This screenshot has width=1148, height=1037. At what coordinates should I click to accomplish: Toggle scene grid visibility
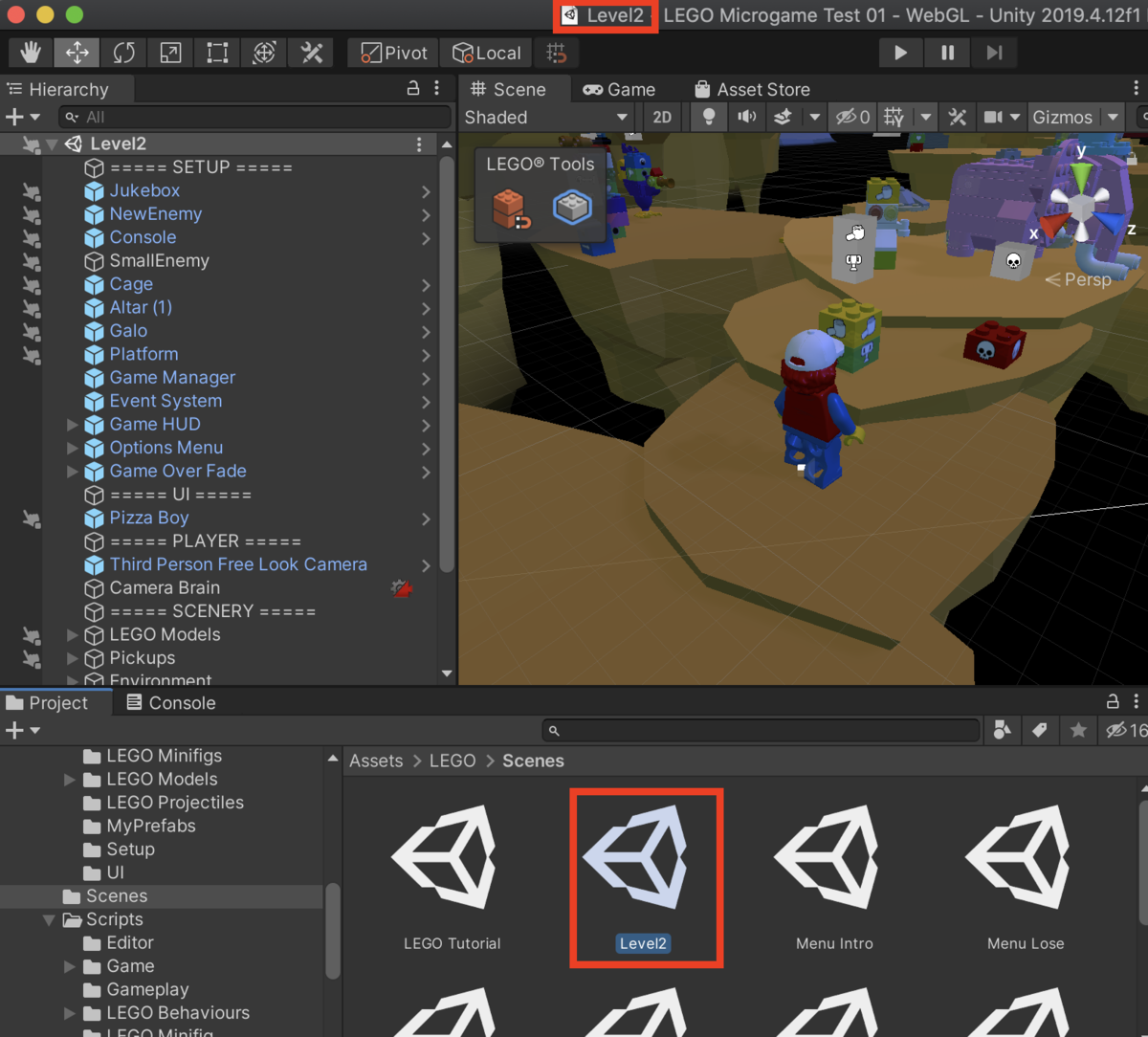pyautogui.click(x=894, y=117)
